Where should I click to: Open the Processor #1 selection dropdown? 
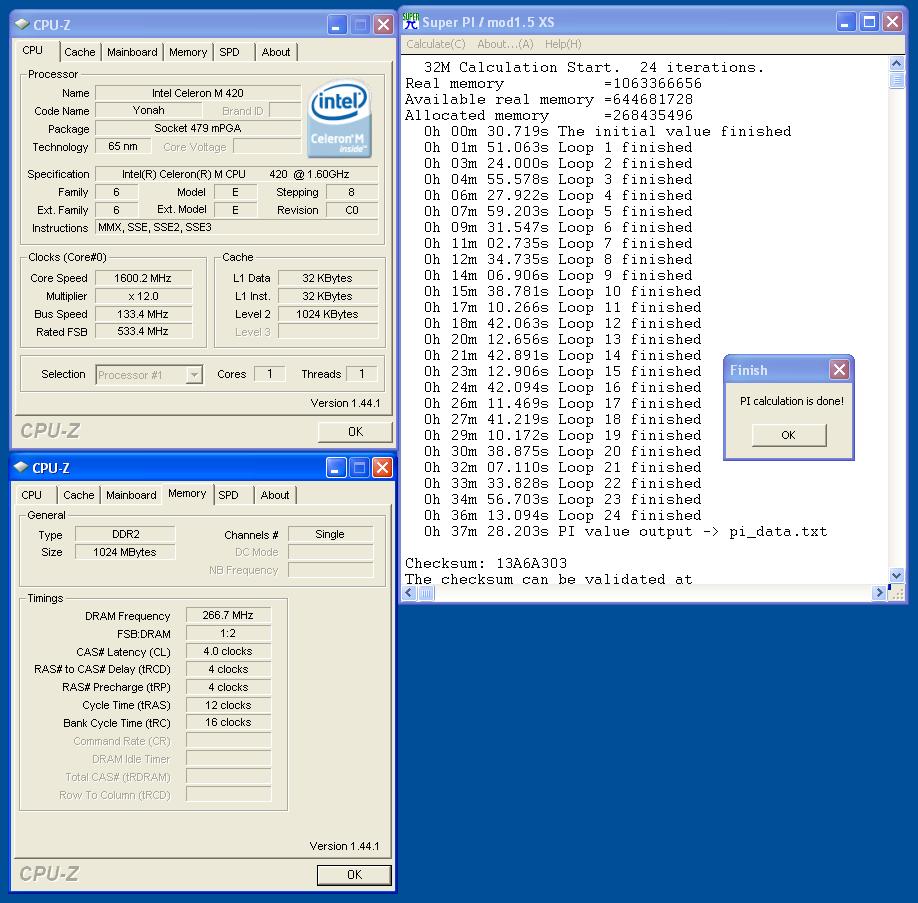[x=193, y=375]
